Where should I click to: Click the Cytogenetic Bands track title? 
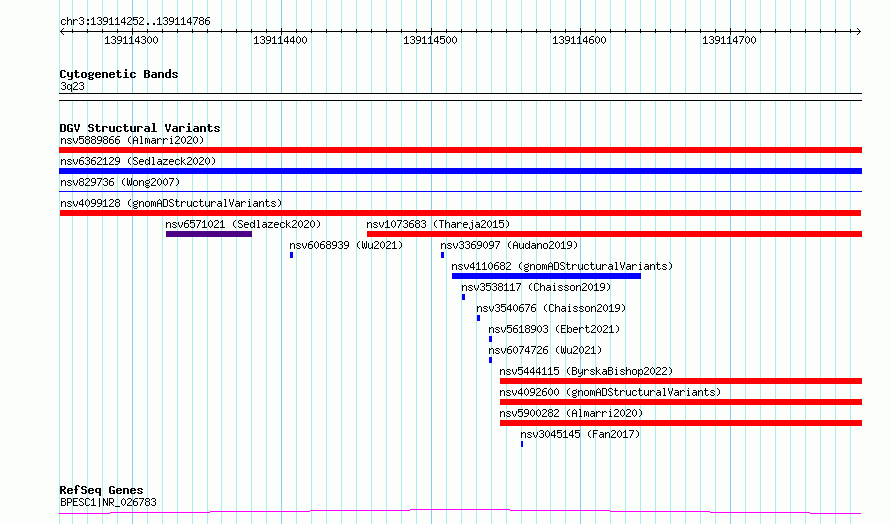119,74
